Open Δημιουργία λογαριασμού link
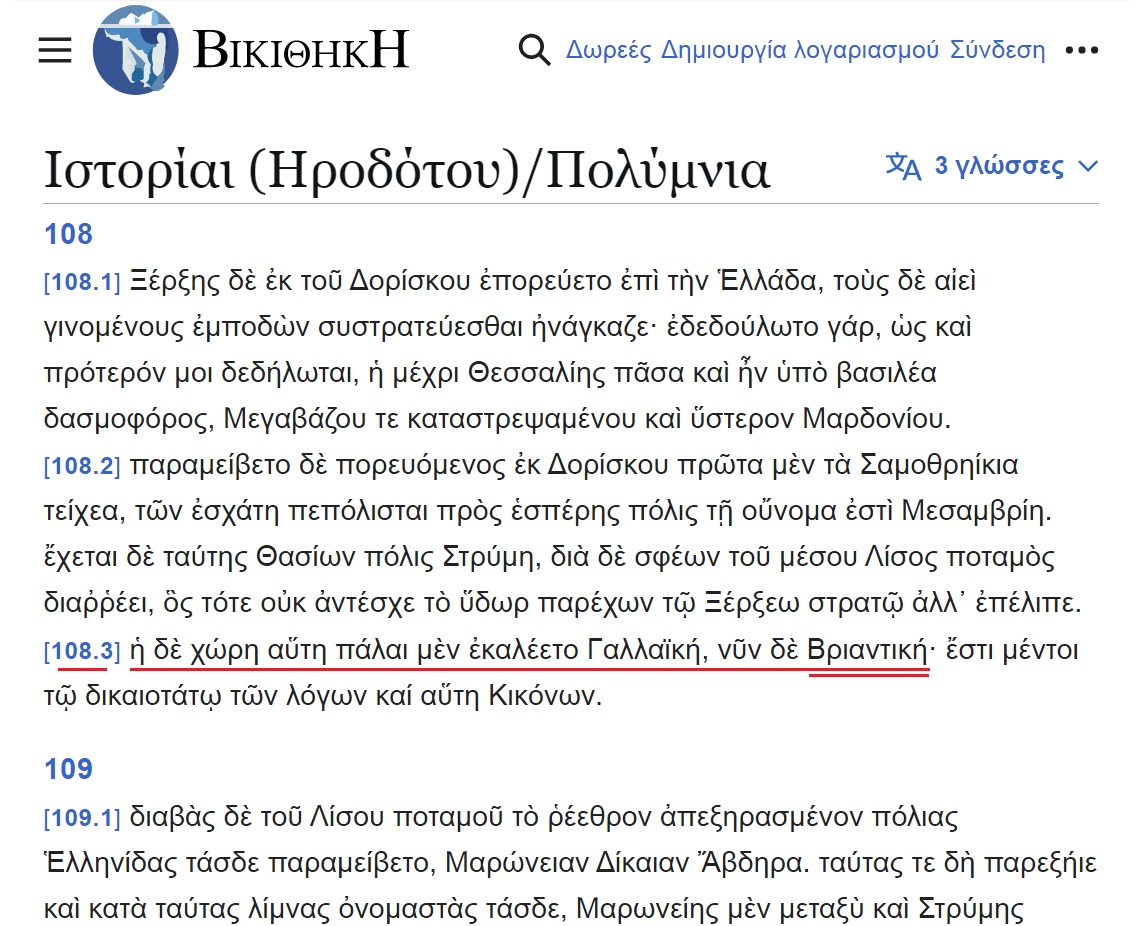The width and height of the screenshot is (1142, 926). [800, 50]
